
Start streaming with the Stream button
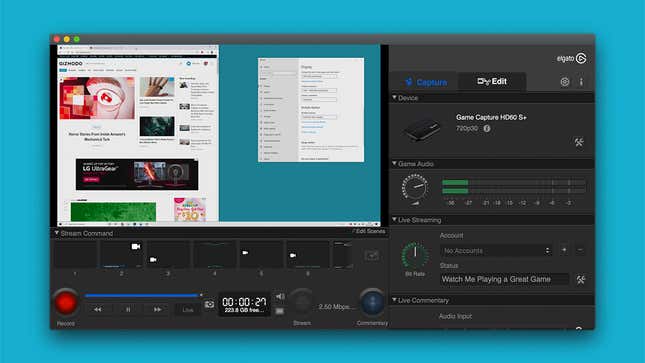(x=302, y=303)
